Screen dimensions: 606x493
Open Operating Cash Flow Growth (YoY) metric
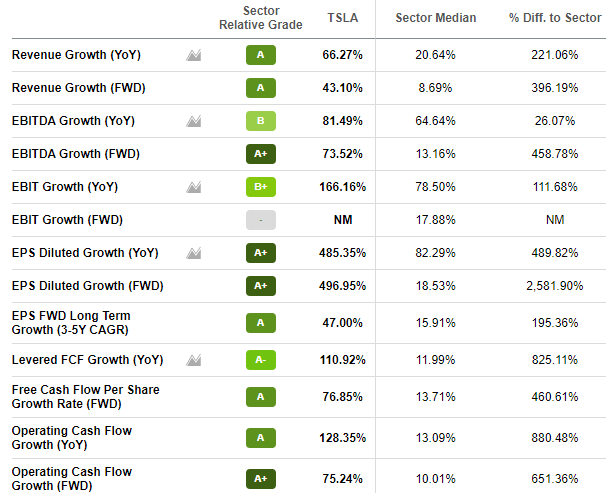point(71,437)
